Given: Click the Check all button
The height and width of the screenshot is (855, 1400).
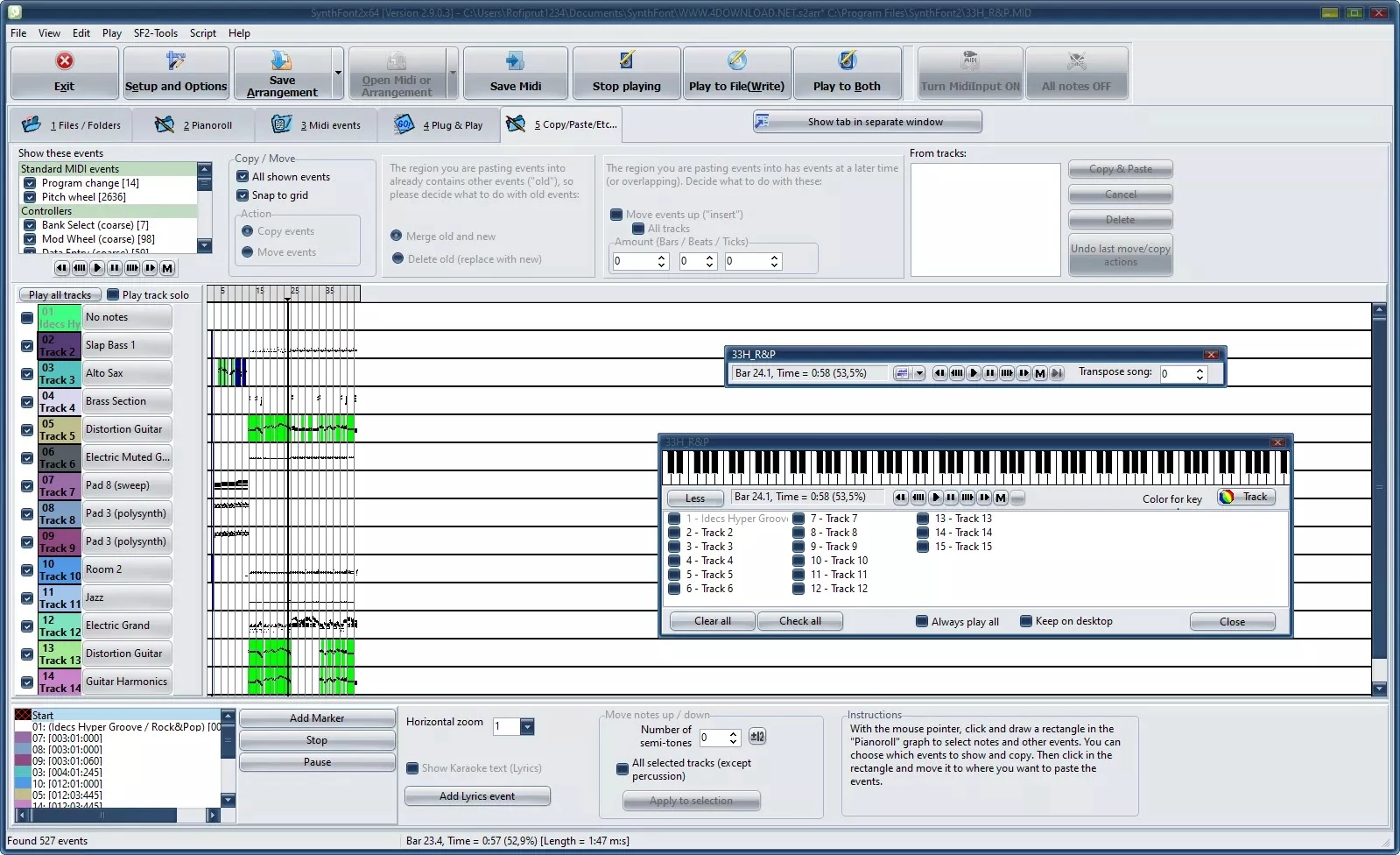Looking at the screenshot, I should 799,621.
